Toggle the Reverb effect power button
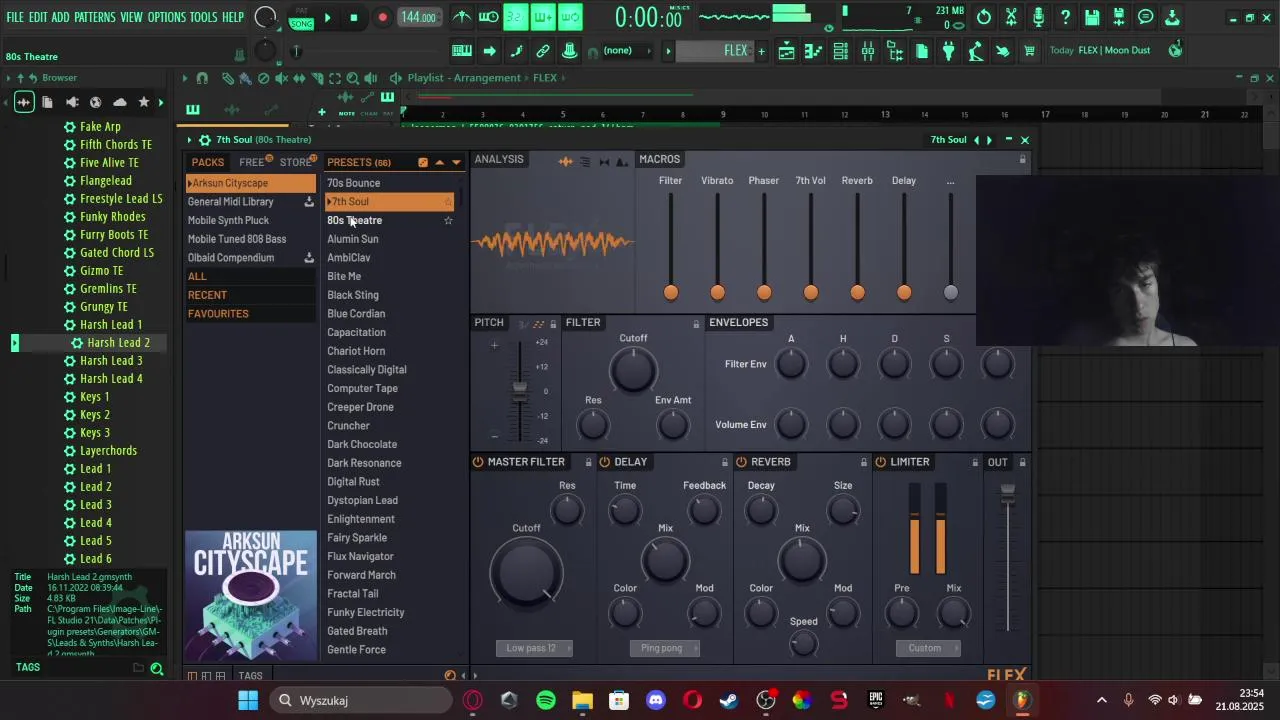The width and height of the screenshot is (1280, 720). point(741,462)
